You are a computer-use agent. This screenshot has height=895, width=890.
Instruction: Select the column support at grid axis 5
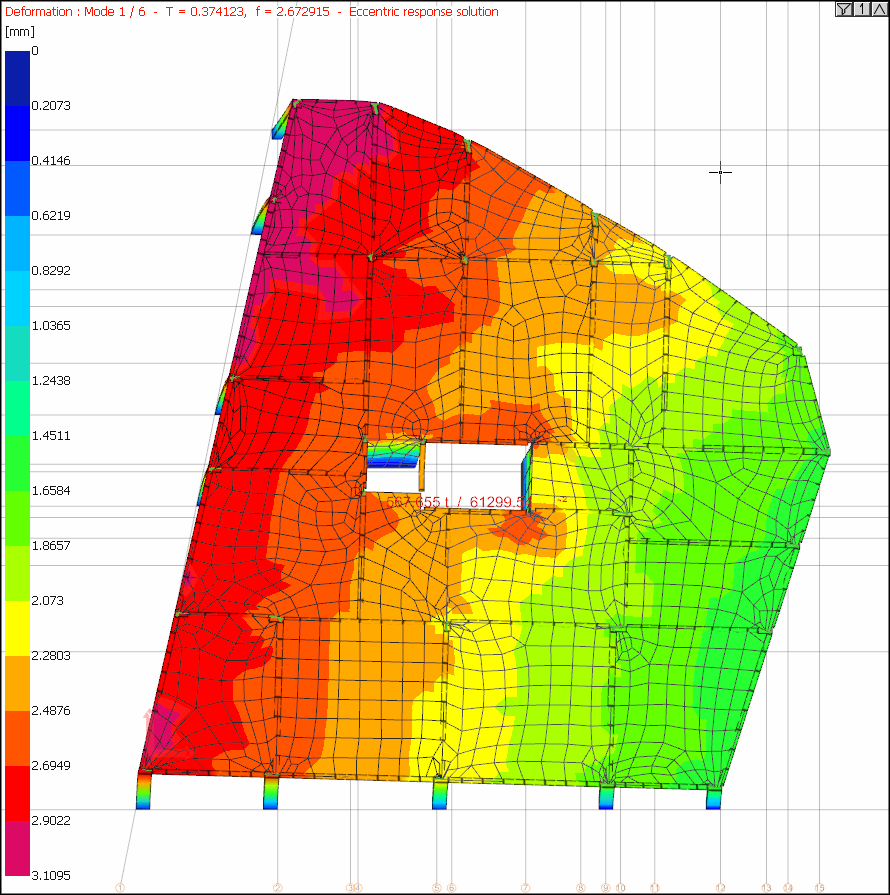click(439, 794)
